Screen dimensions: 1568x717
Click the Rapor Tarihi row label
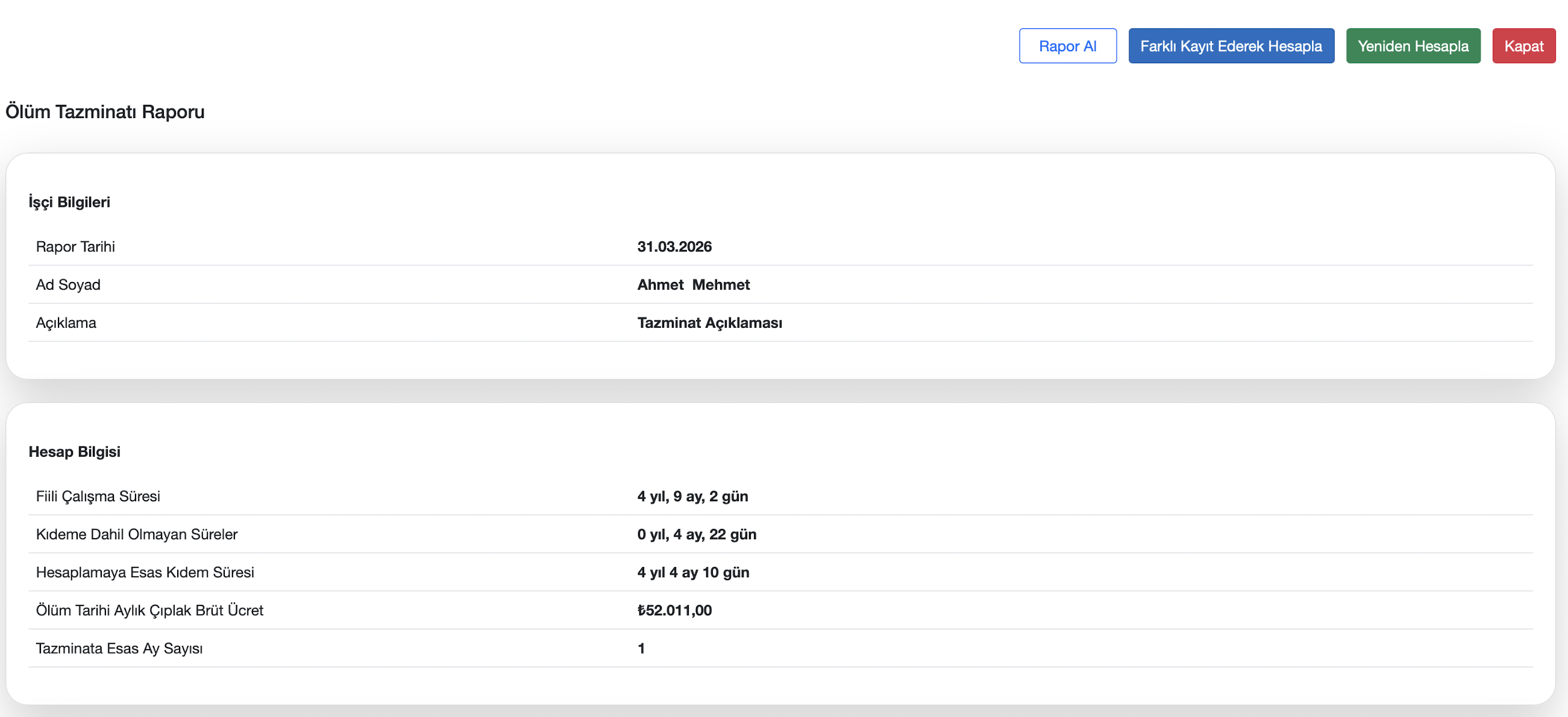pyautogui.click(x=75, y=246)
